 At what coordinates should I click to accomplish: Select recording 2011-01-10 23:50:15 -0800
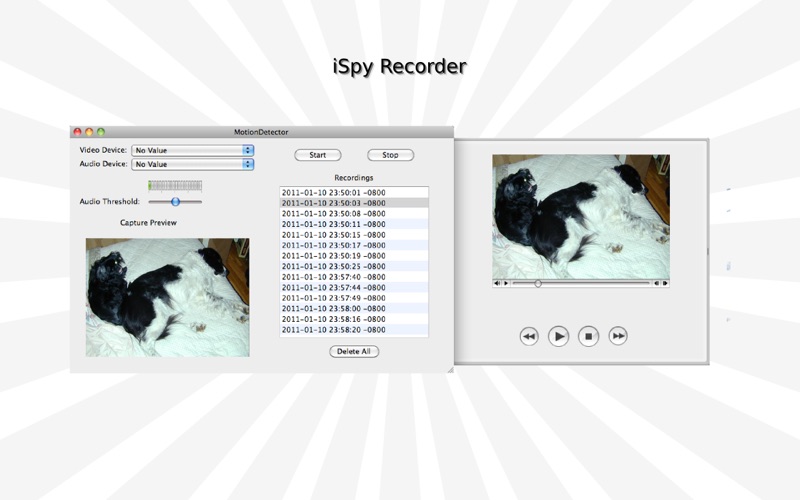(x=354, y=235)
